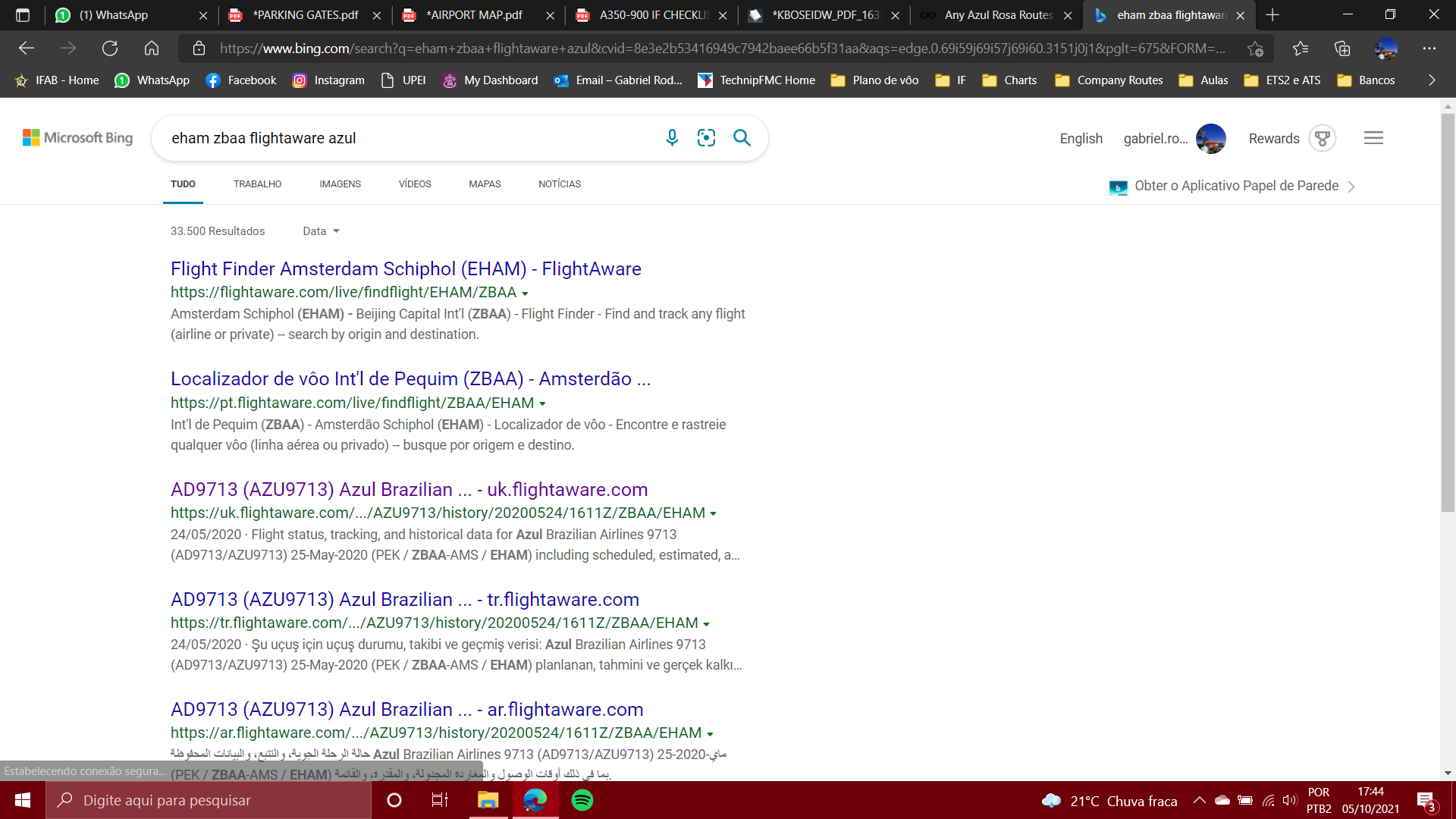The height and width of the screenshot is (819, 1456).
Task: Open the Rewards trophy icon
Action: 1323,139
